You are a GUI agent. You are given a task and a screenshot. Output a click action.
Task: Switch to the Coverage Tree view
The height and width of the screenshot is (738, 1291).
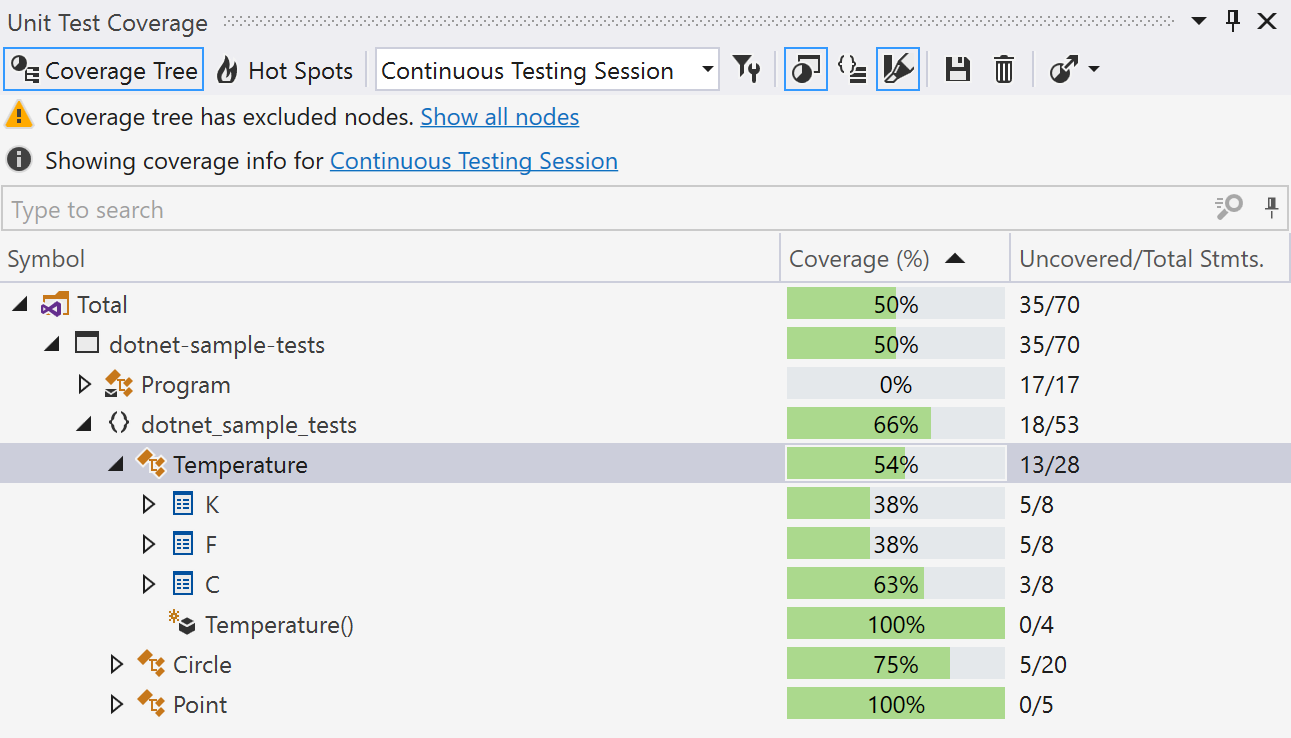[103, 69]
